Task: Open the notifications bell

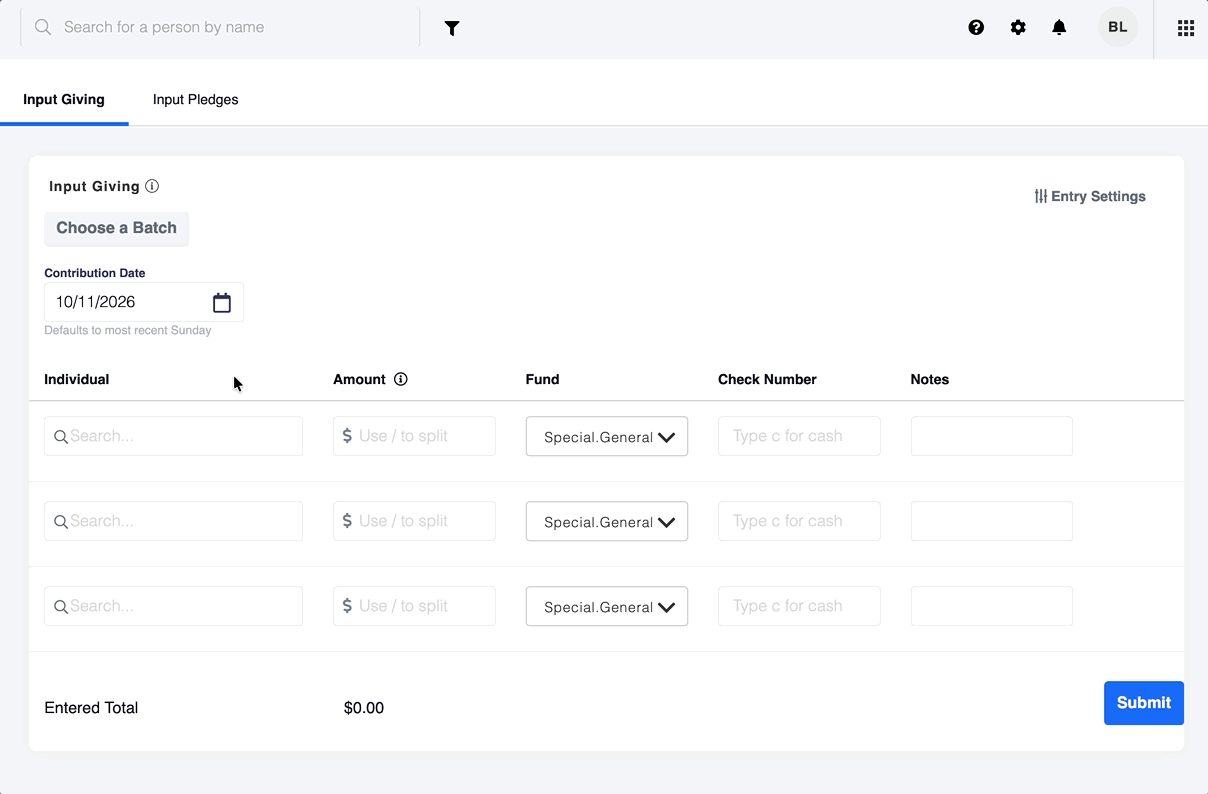Action: [x=1059, y=28]
